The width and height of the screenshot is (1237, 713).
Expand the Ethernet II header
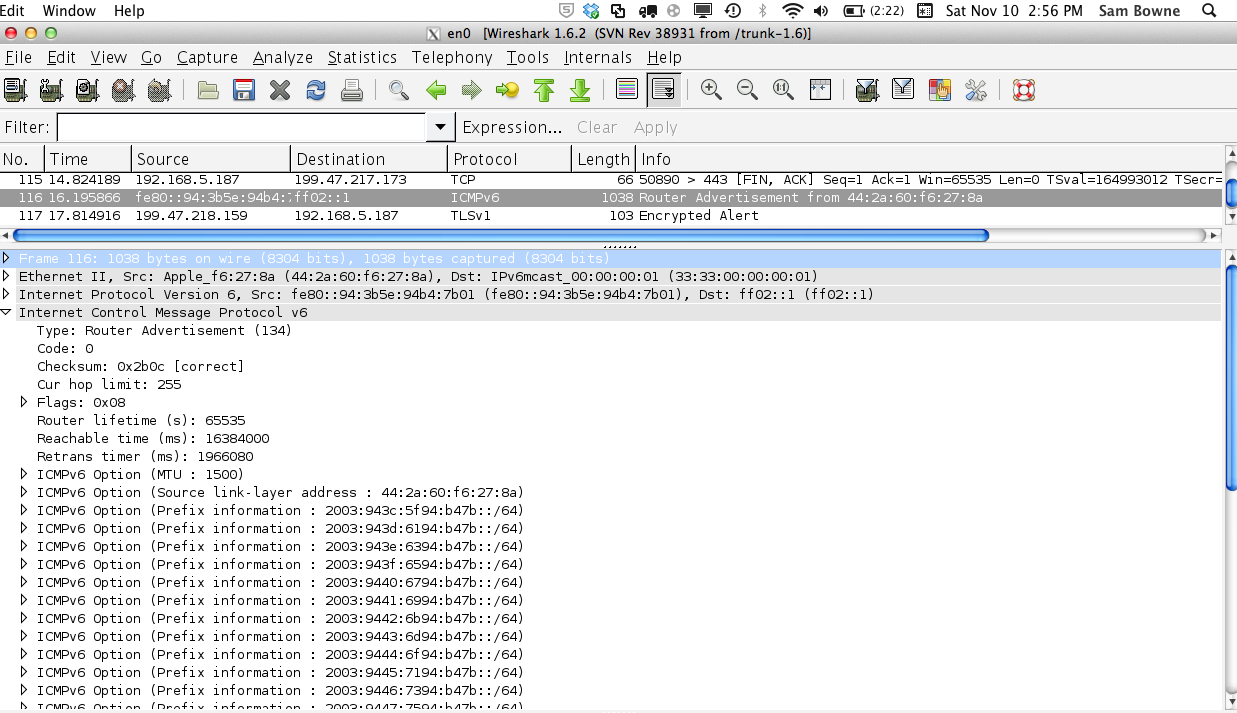coord(7,276)
